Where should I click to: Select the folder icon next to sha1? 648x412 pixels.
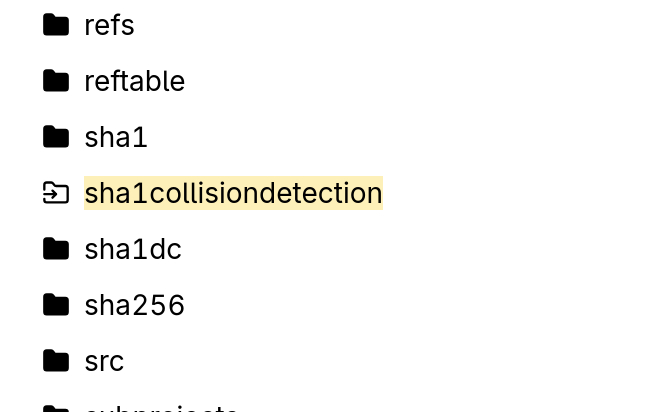(x=56, y=137)
